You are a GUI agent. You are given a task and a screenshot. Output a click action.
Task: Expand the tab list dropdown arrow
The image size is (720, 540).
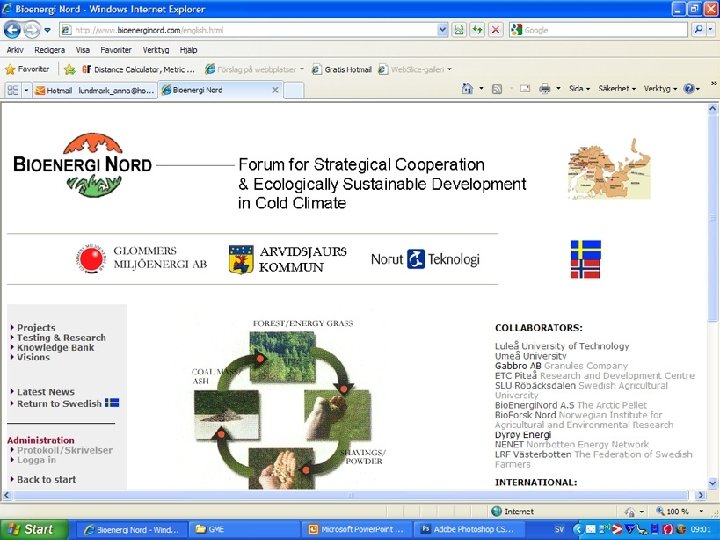[x=26, y=90]
